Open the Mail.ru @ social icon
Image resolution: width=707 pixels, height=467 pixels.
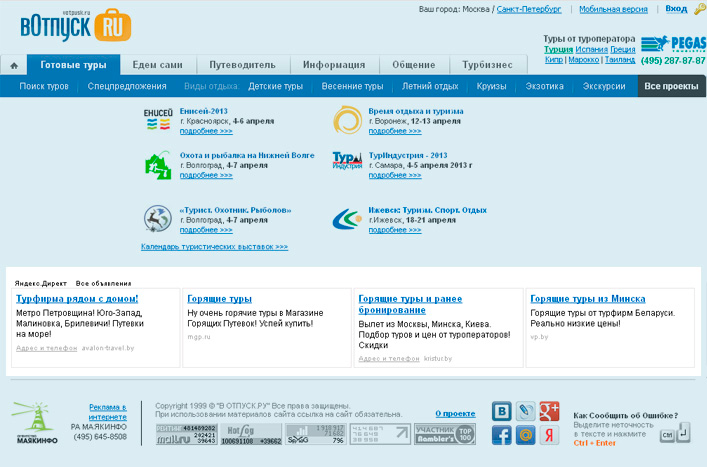(525, 435)
